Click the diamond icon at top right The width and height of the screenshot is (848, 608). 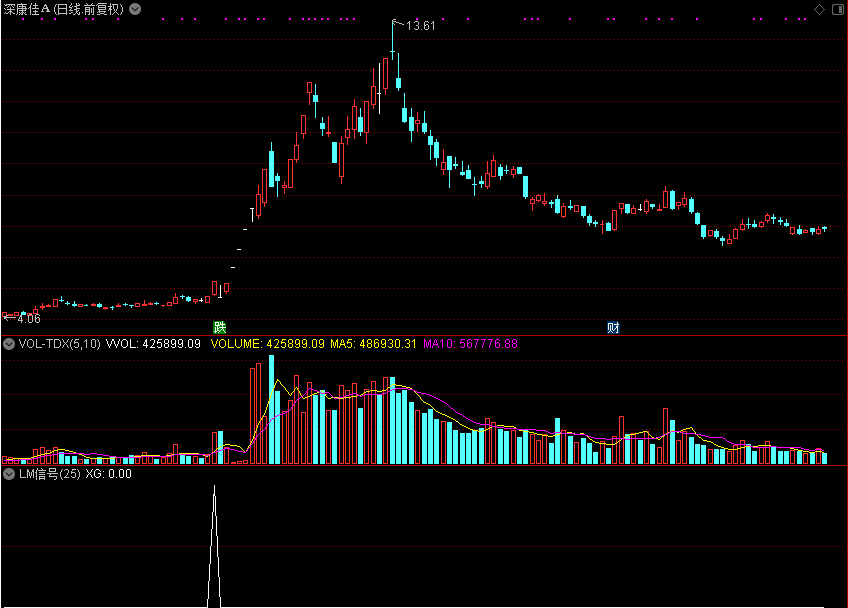[819, 9]
